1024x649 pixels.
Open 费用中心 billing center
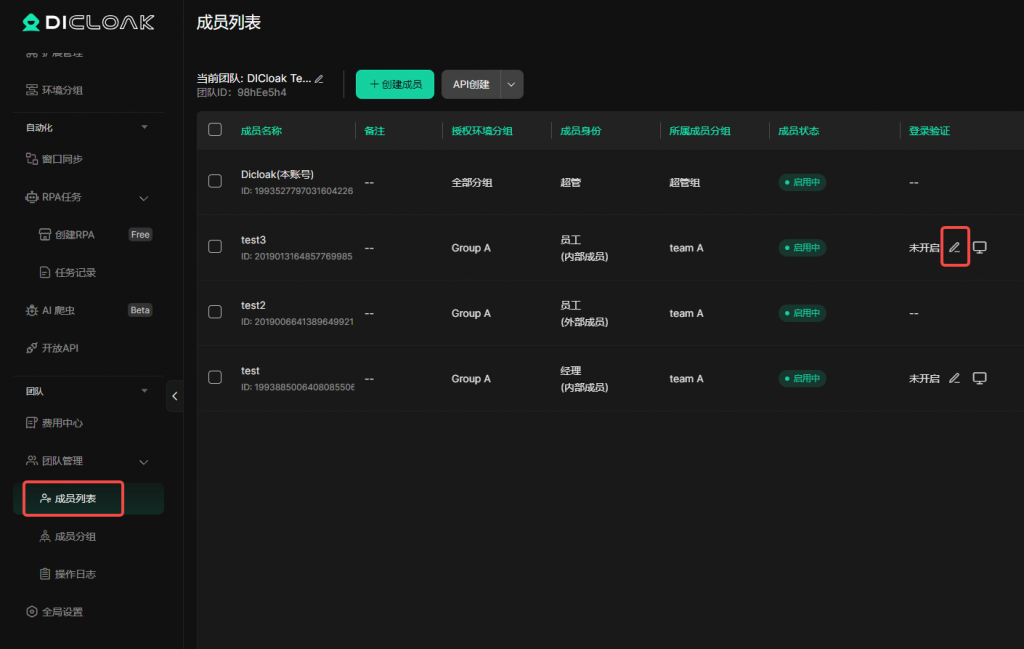pyautogui.click(x=62, y=423)
